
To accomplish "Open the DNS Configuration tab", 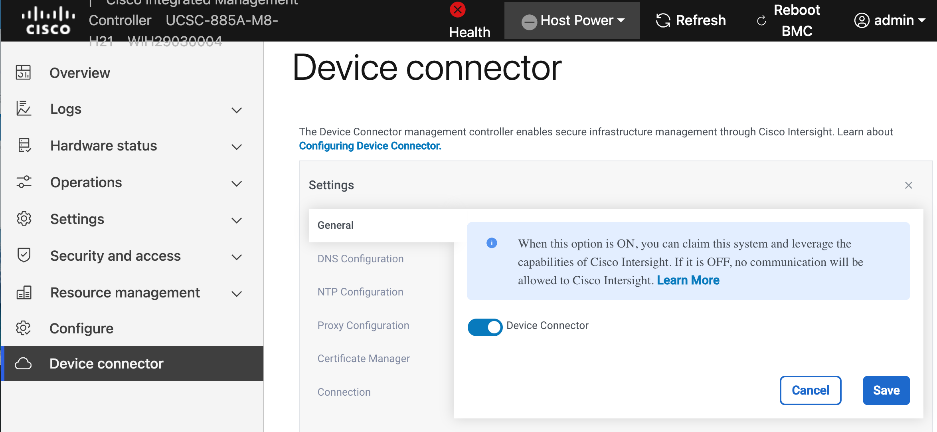I will tap(360, 259).
